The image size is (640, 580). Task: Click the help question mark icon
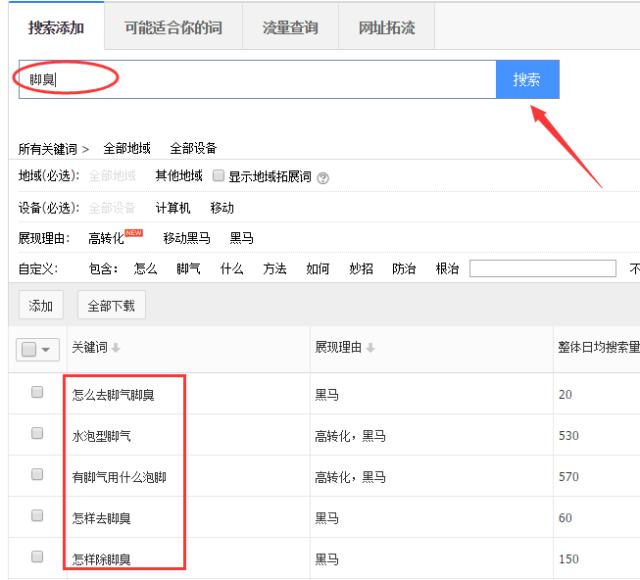[x=323, y=178]
